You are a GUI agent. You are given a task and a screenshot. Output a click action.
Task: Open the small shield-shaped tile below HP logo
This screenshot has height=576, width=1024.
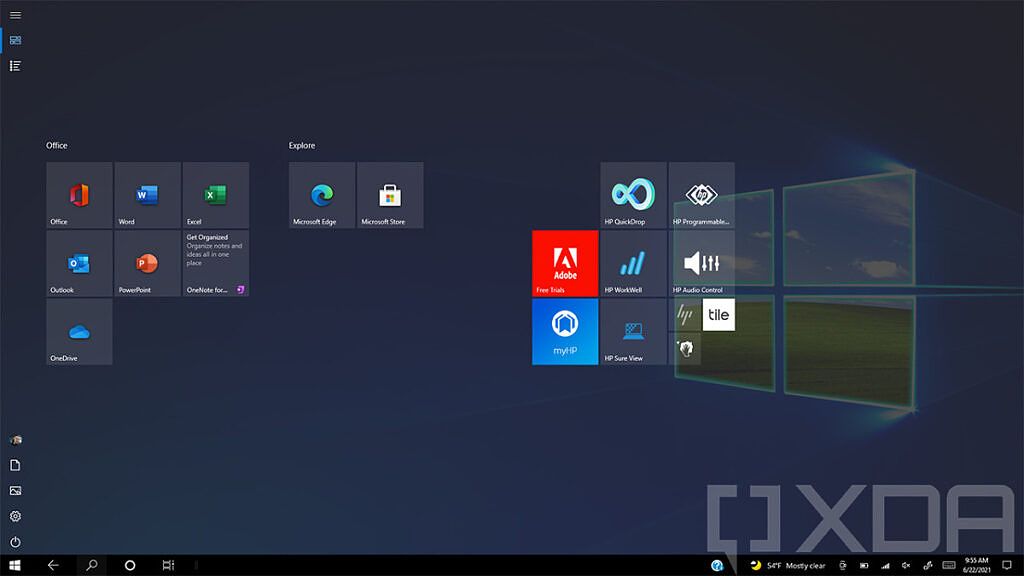(x=684, y=349)
